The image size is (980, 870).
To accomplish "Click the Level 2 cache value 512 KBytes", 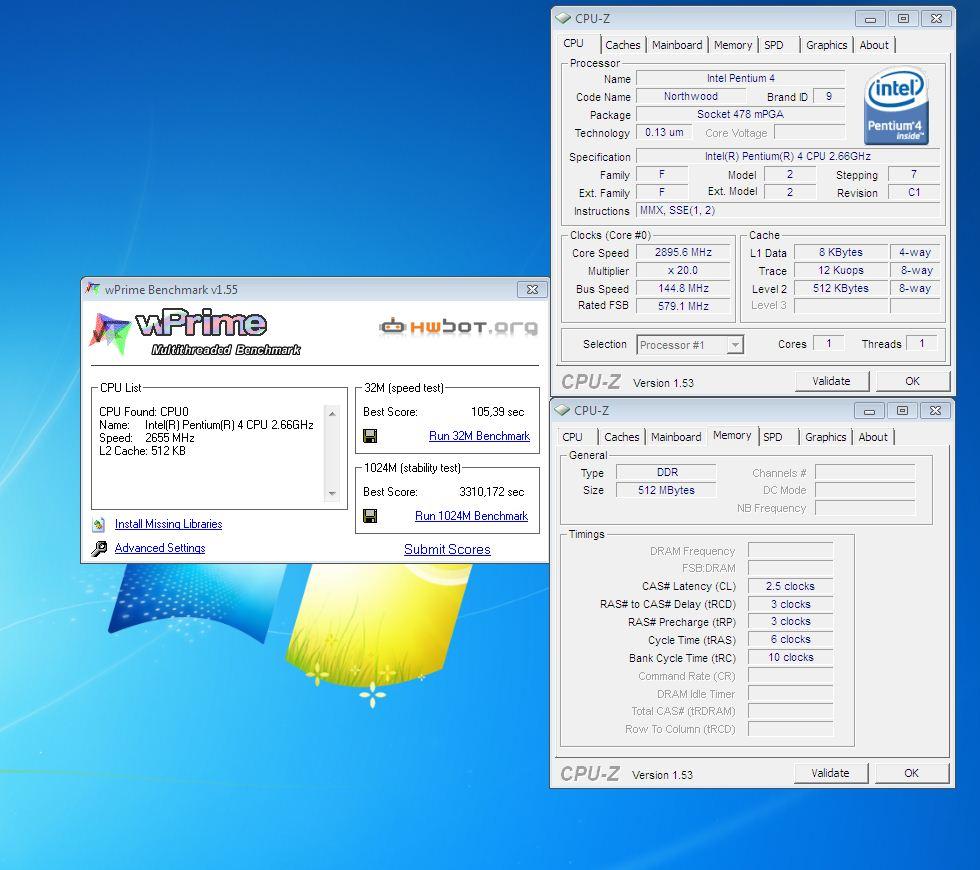I will [841, 288].
